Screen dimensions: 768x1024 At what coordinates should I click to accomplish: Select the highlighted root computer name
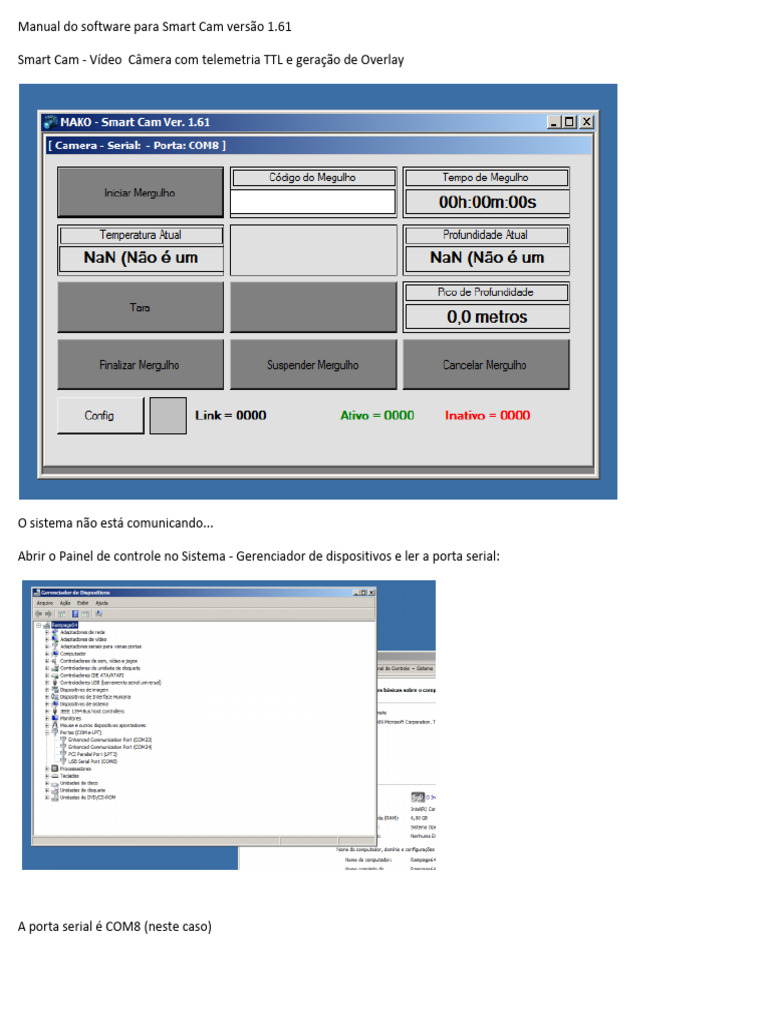pyautogui.click(x=65, y=625)
